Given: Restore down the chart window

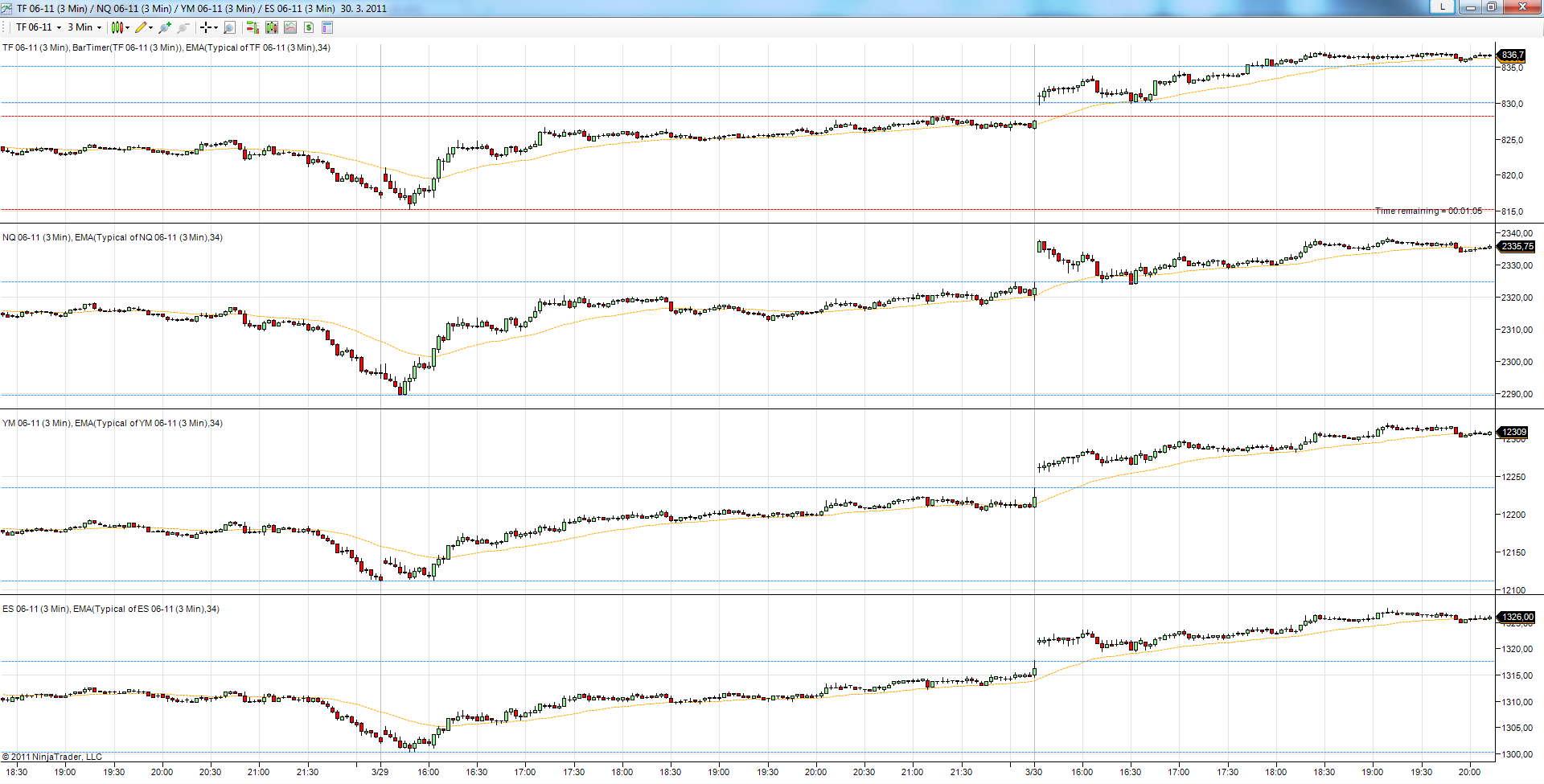Looking at the screenshot, I should pyautogui.click(x=1491, y=7).
